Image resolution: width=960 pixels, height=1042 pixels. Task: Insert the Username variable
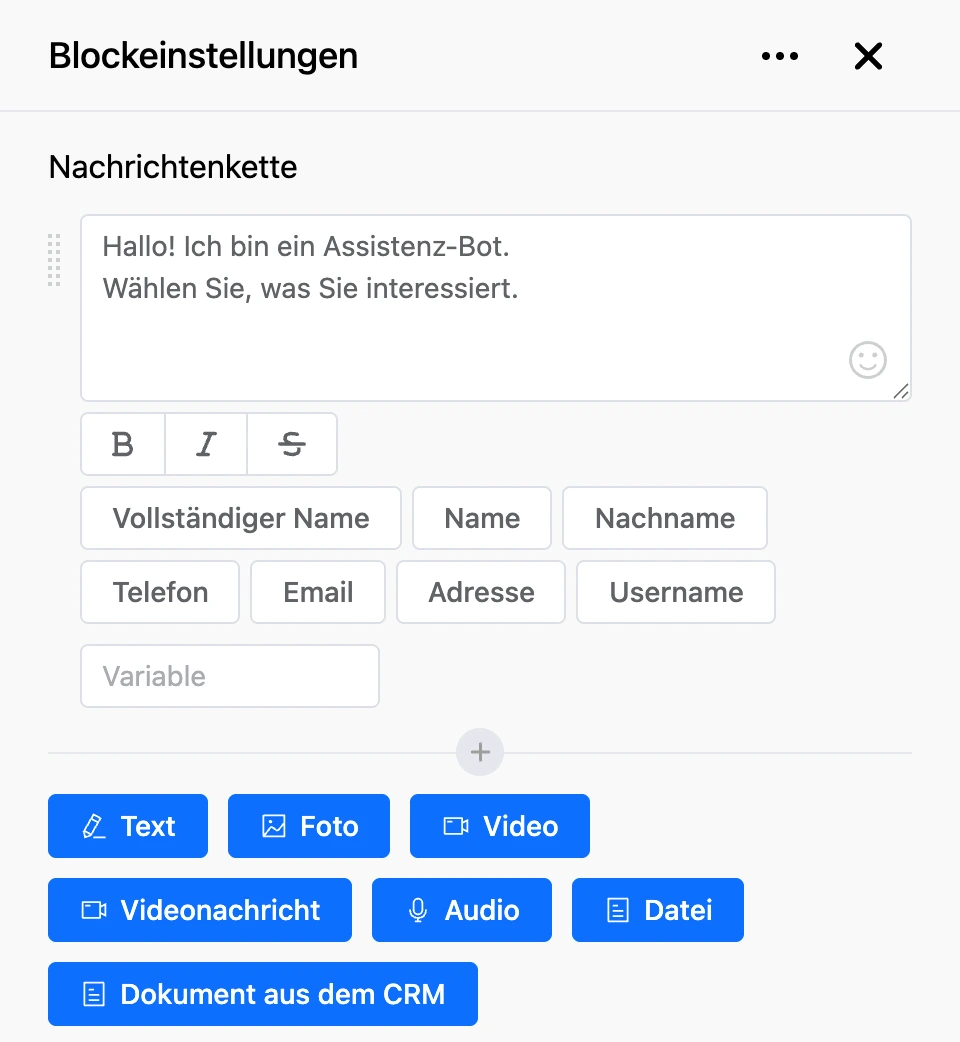pyautogui.click(x=676, y=592)
